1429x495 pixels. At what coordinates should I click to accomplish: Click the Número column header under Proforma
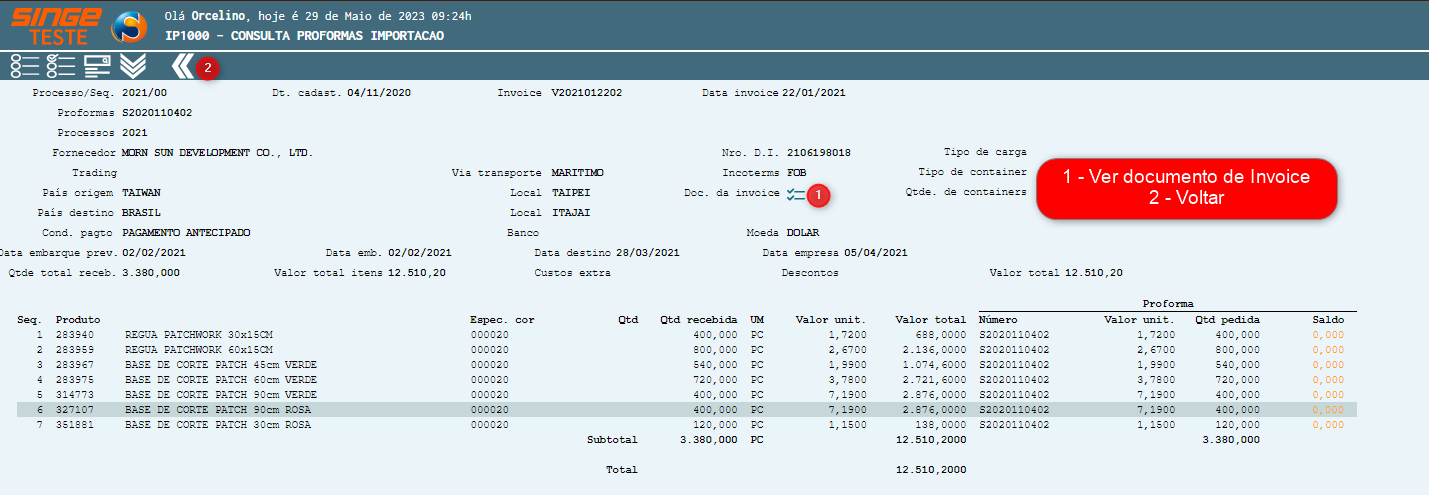coord(998,319)
